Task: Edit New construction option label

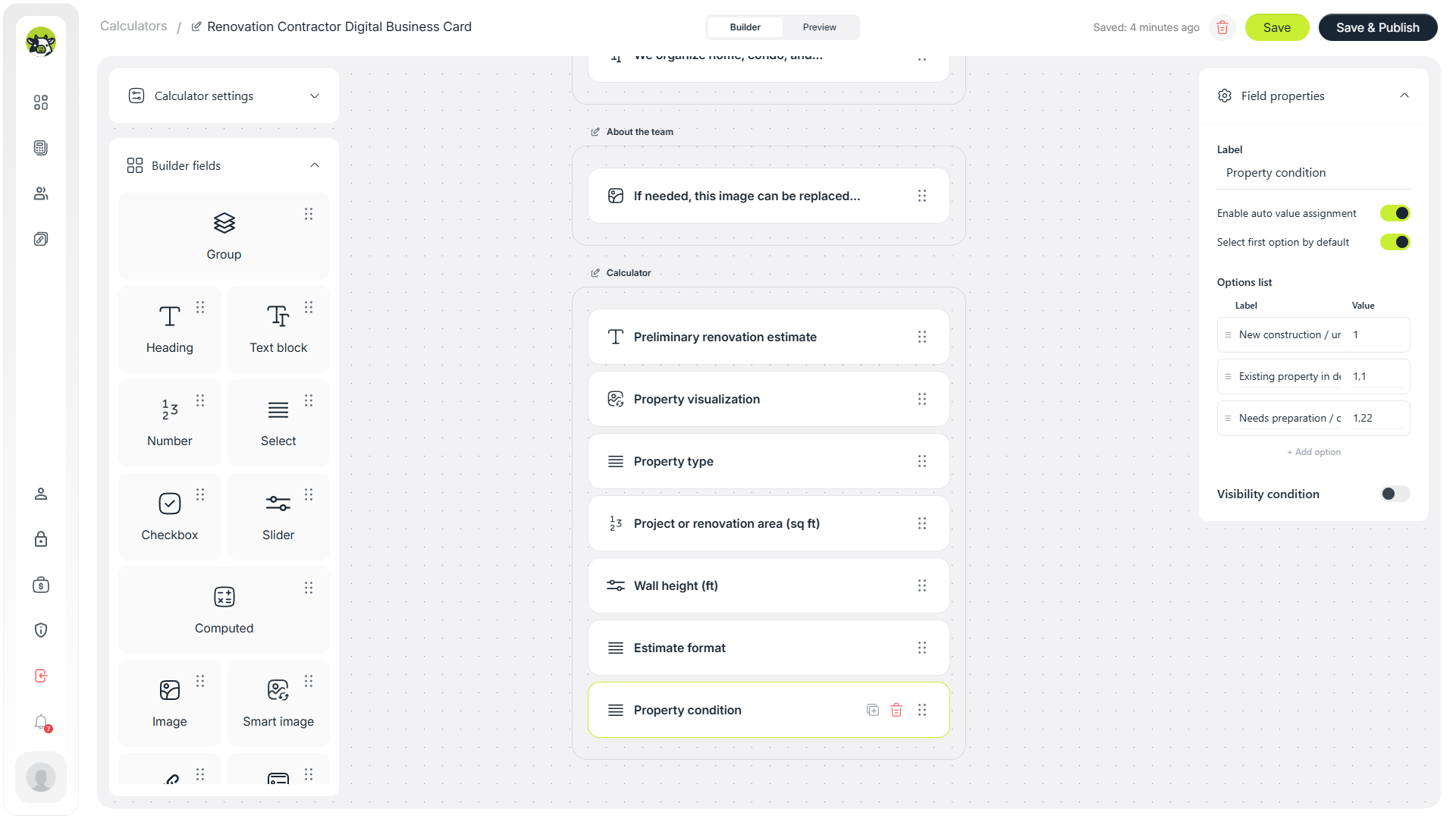Action: point(1290,334)
